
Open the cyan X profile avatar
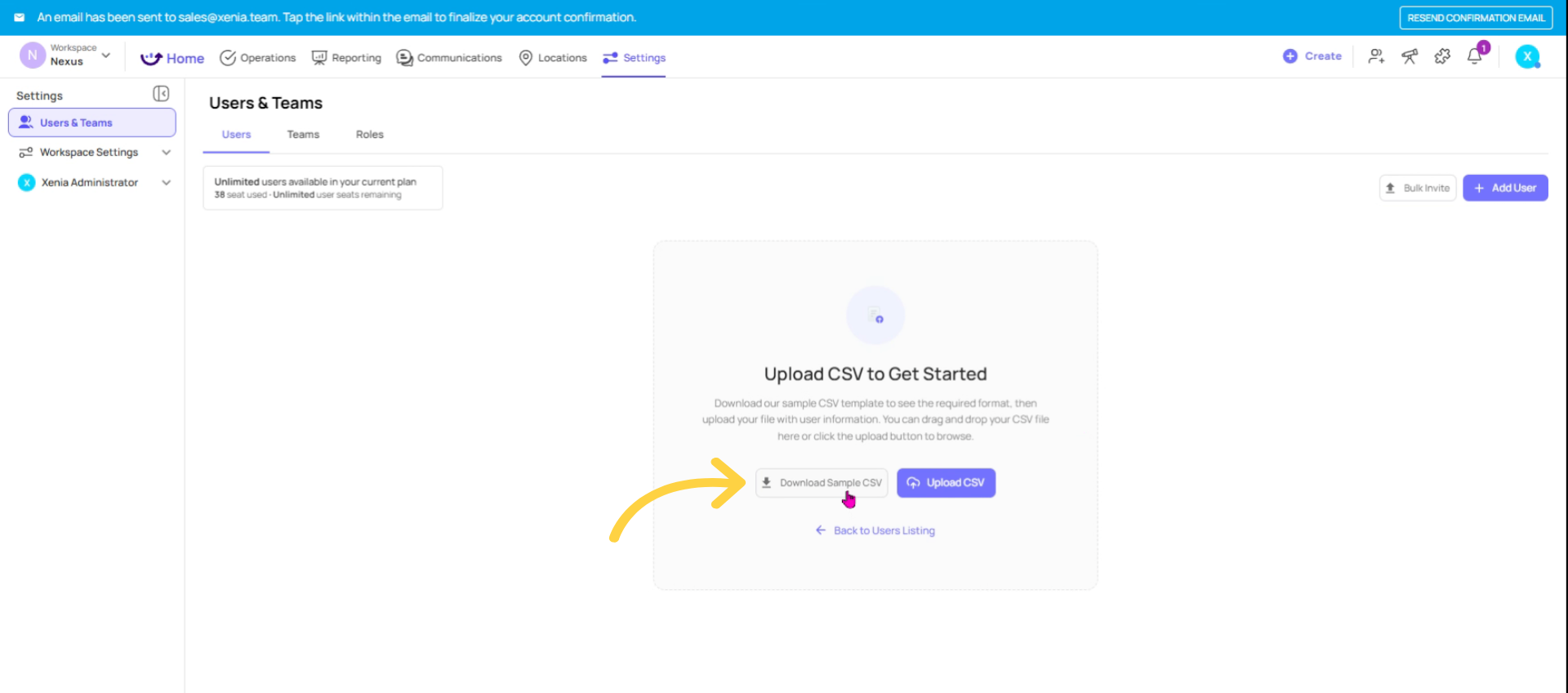tap(1528, 56)
